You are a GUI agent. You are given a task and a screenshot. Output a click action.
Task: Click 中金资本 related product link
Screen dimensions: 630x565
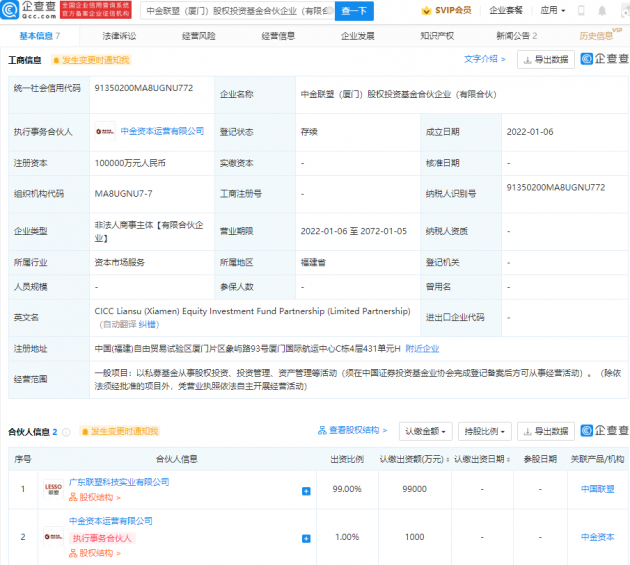(597, 537)
